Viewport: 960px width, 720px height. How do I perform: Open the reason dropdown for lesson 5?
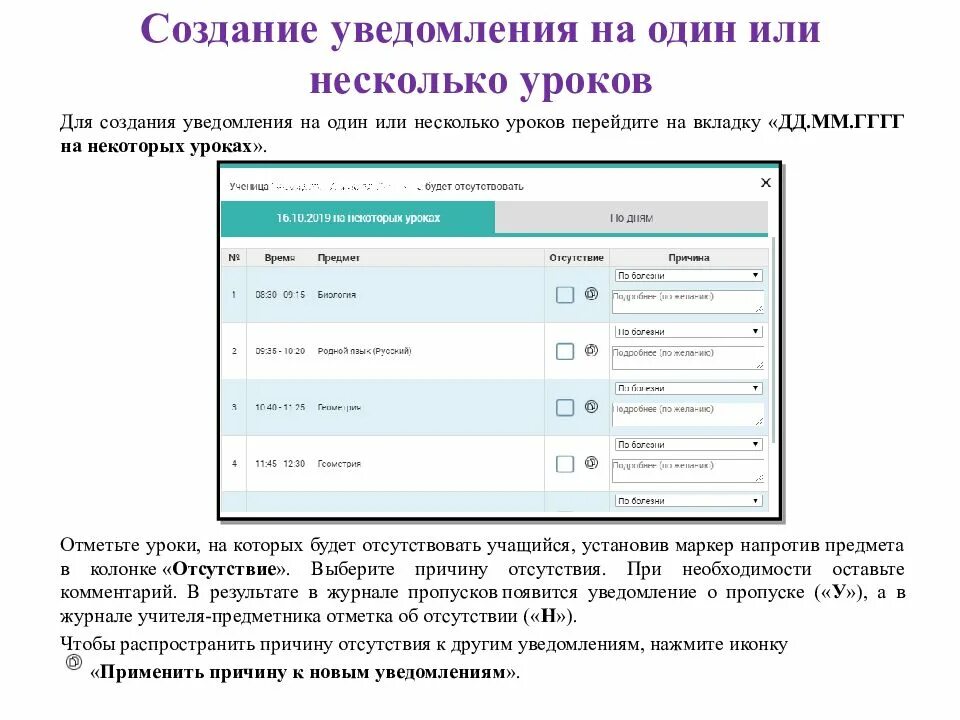point(688,501)
